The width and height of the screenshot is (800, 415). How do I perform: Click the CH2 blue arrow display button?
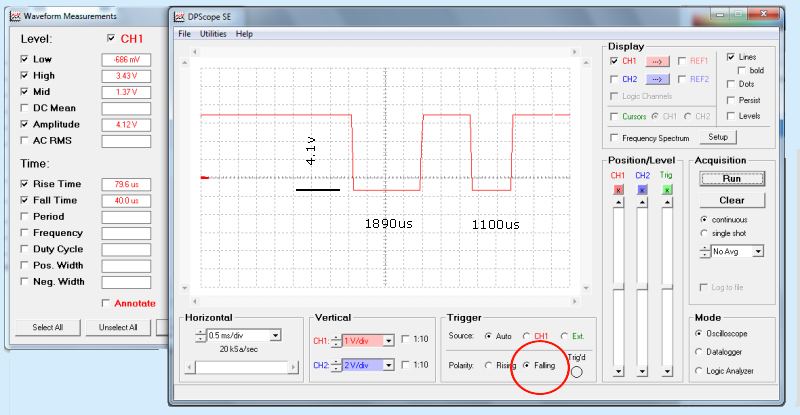click(657, 80)
